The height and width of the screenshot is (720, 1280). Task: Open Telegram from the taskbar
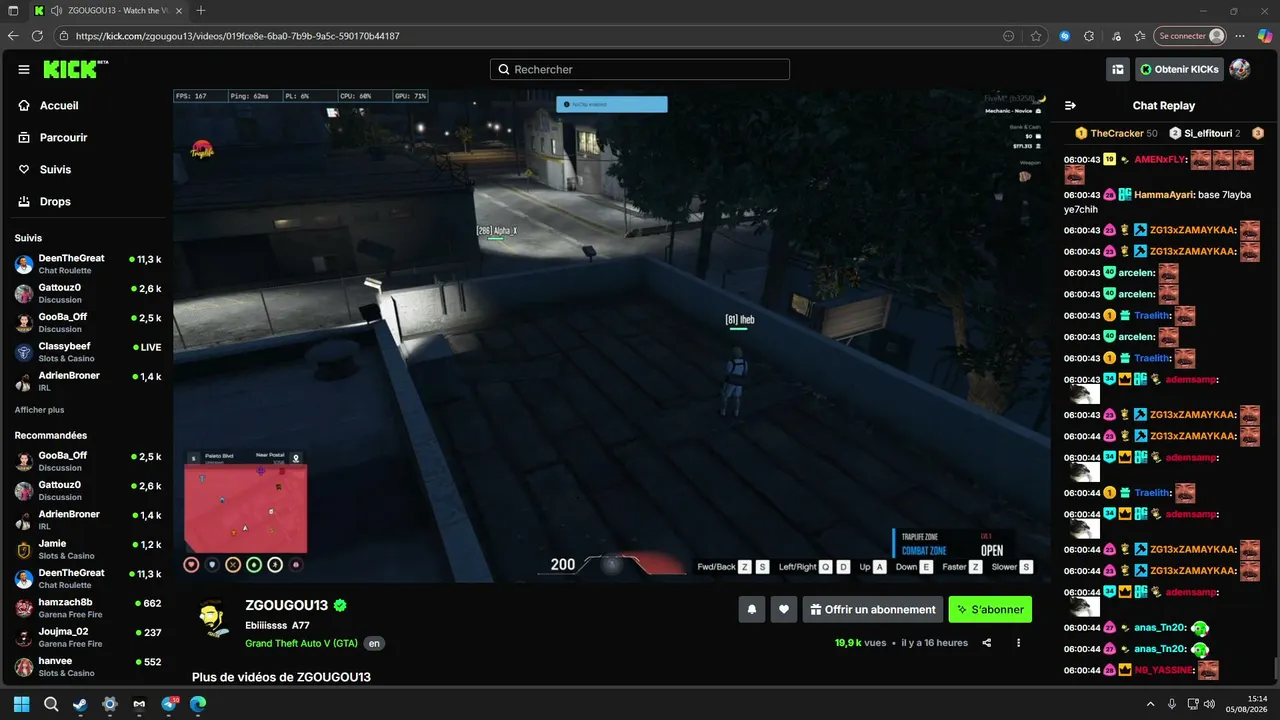(x=169, y=704)
